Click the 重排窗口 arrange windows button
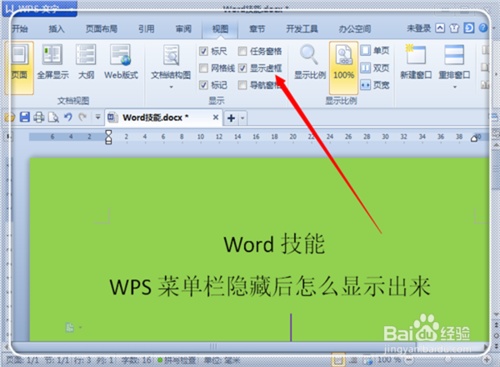The image size is (500, 367). [x=454, y=62]
